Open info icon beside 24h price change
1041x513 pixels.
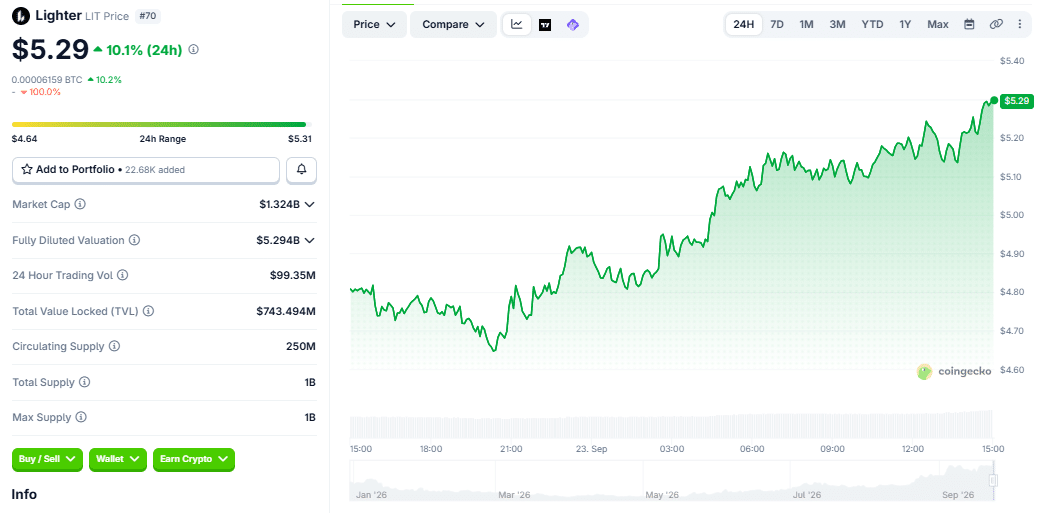coord(194,49)
